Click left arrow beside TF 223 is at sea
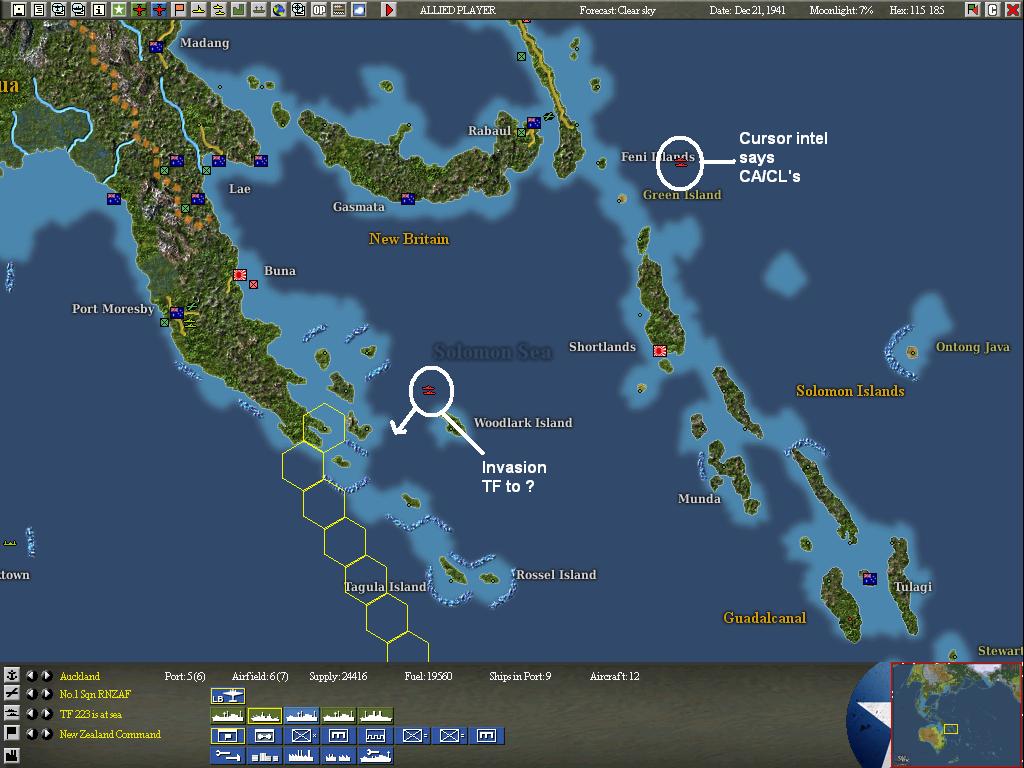 31,714
